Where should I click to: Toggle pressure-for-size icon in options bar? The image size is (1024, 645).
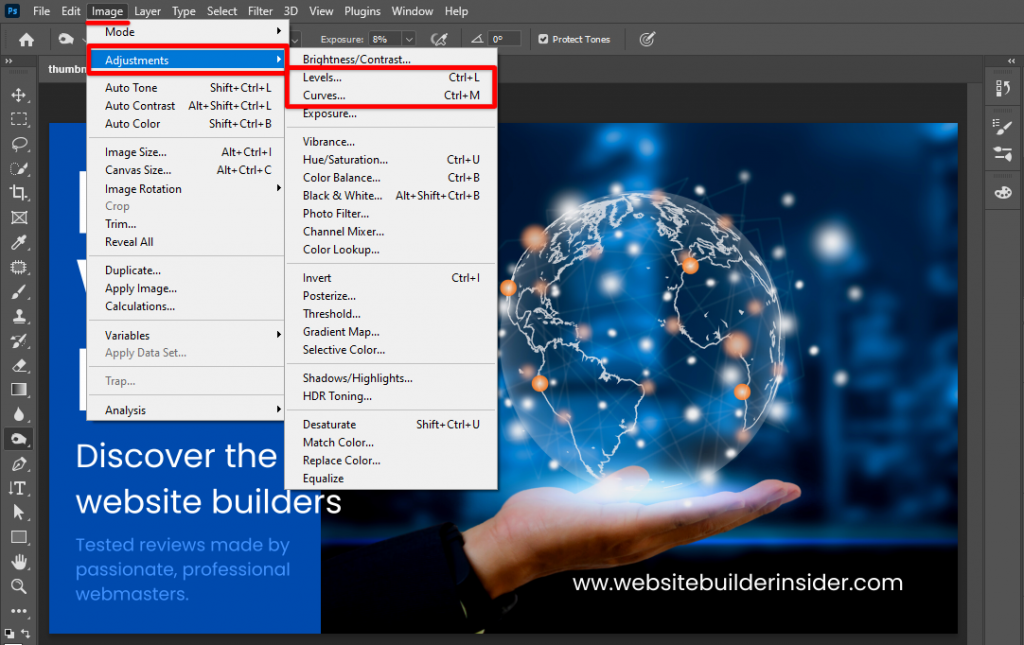pos(647,39)
